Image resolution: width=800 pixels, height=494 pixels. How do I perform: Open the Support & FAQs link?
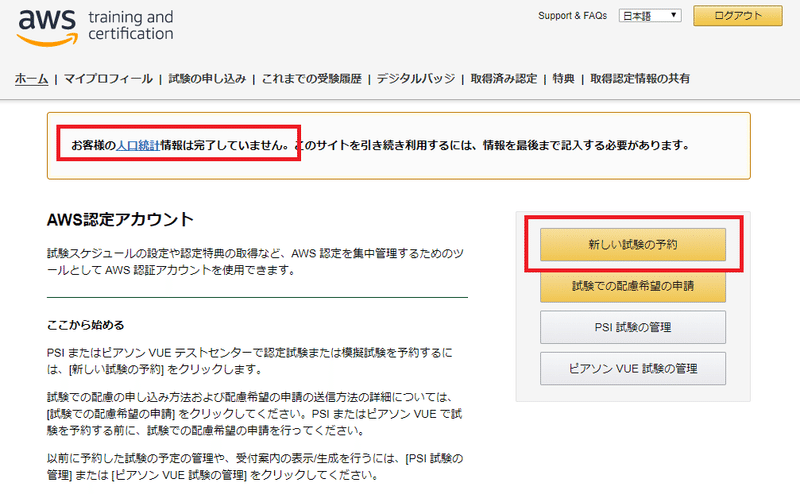point(572,16)
